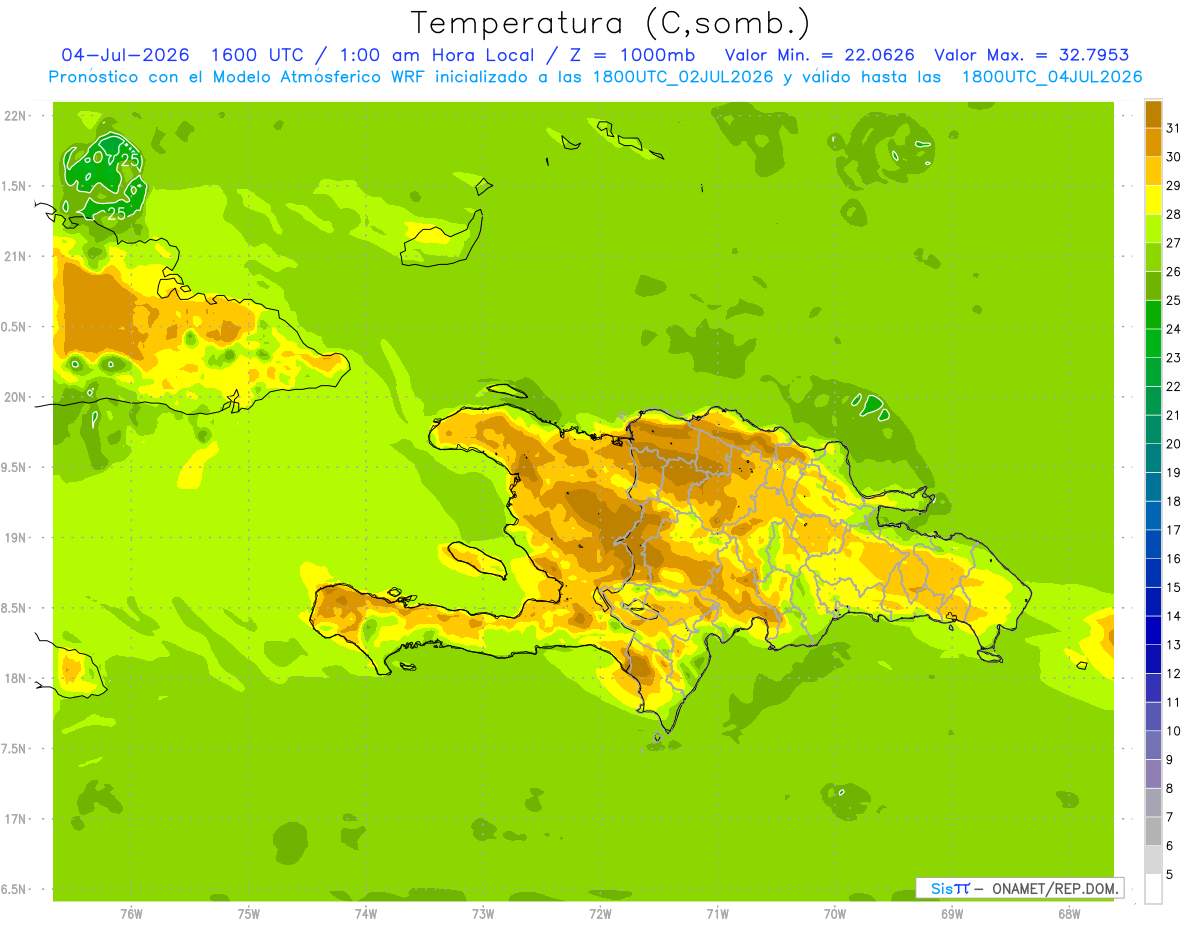Click the "1800UTC_02JUL2026" initialization time text
This screenshot has width=1200, height=927.
click(x=683, y=77)
